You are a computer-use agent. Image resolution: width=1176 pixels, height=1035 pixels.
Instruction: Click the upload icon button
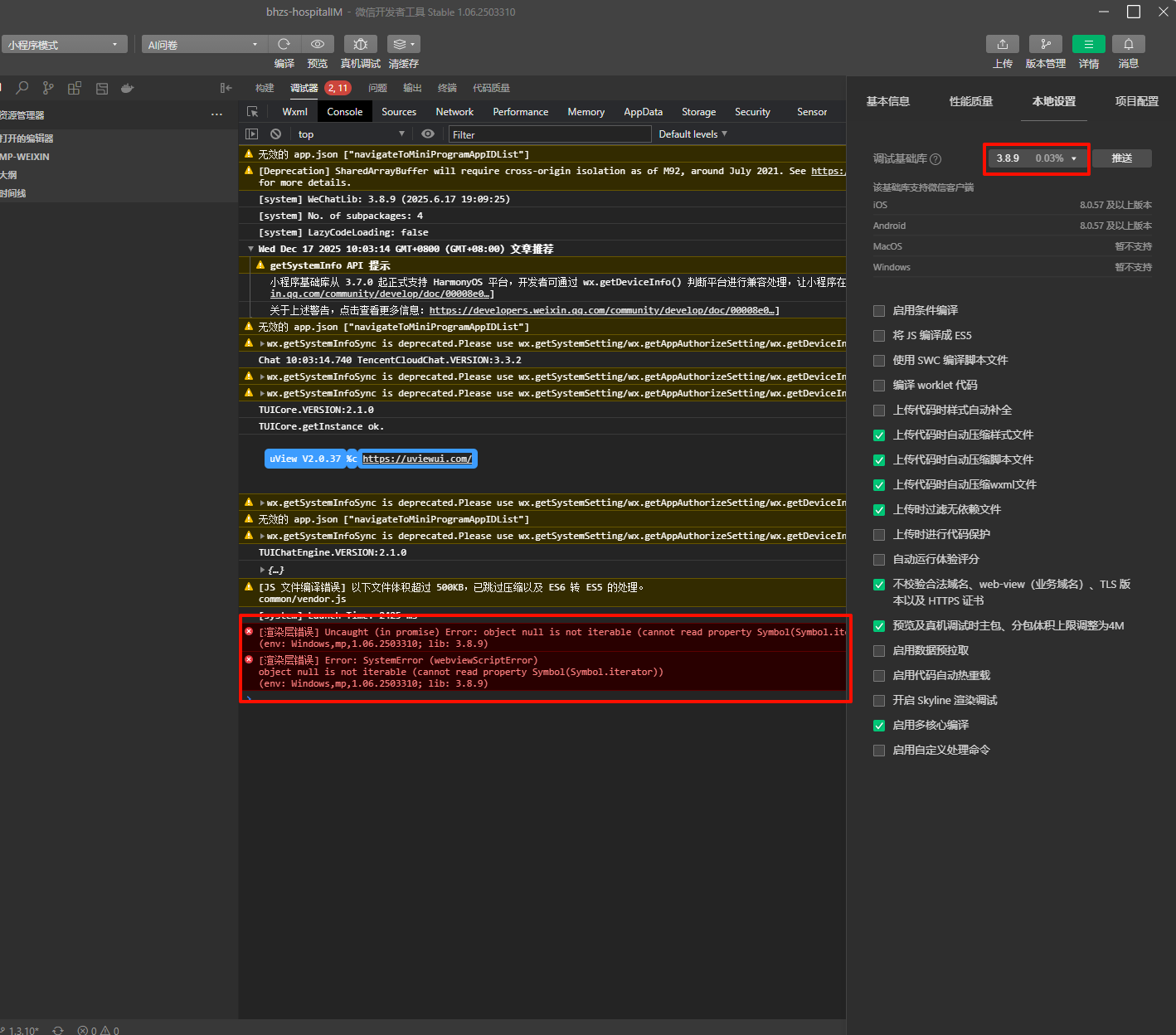[1002, 44]
